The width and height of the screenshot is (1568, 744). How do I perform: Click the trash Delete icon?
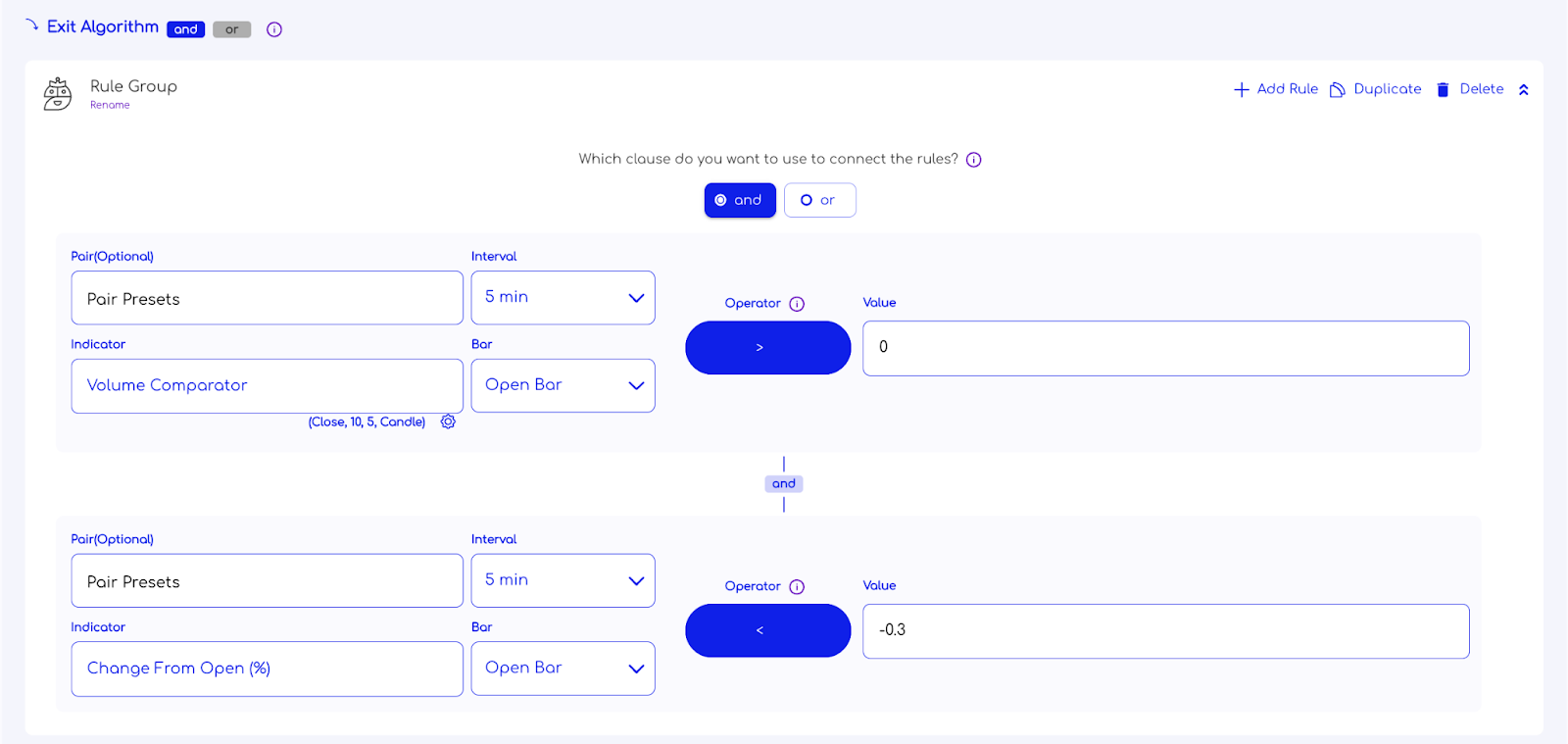point(1443,89)
